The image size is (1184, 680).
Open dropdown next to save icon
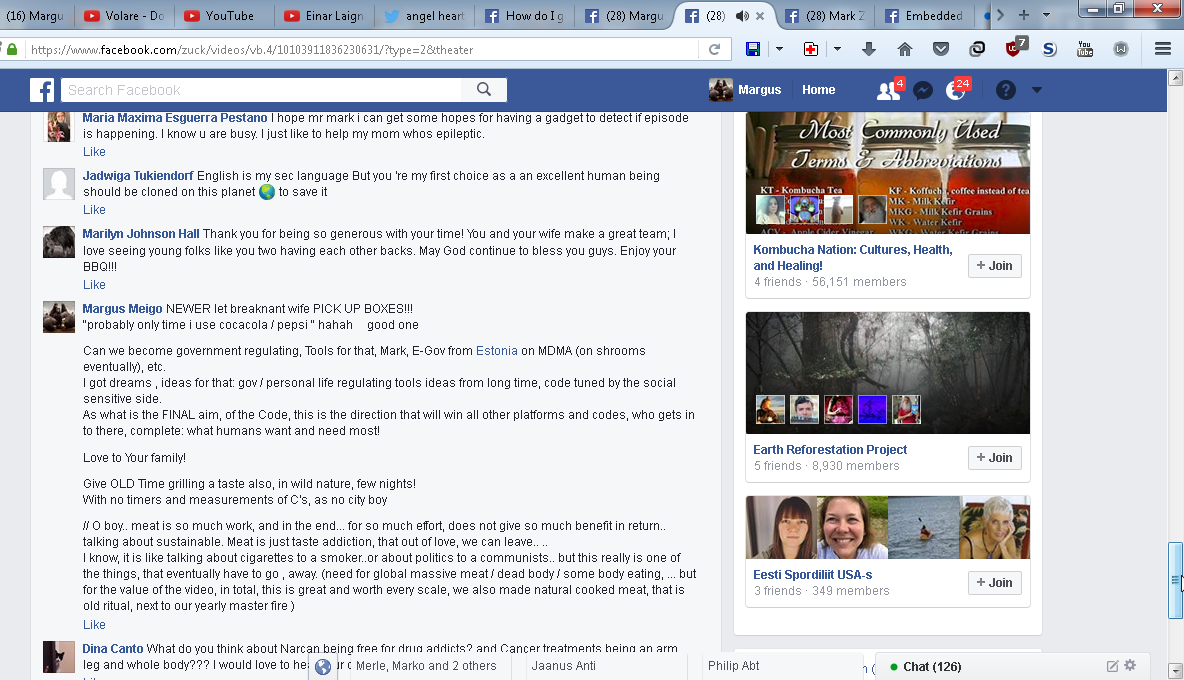click(x=779, y=49)
